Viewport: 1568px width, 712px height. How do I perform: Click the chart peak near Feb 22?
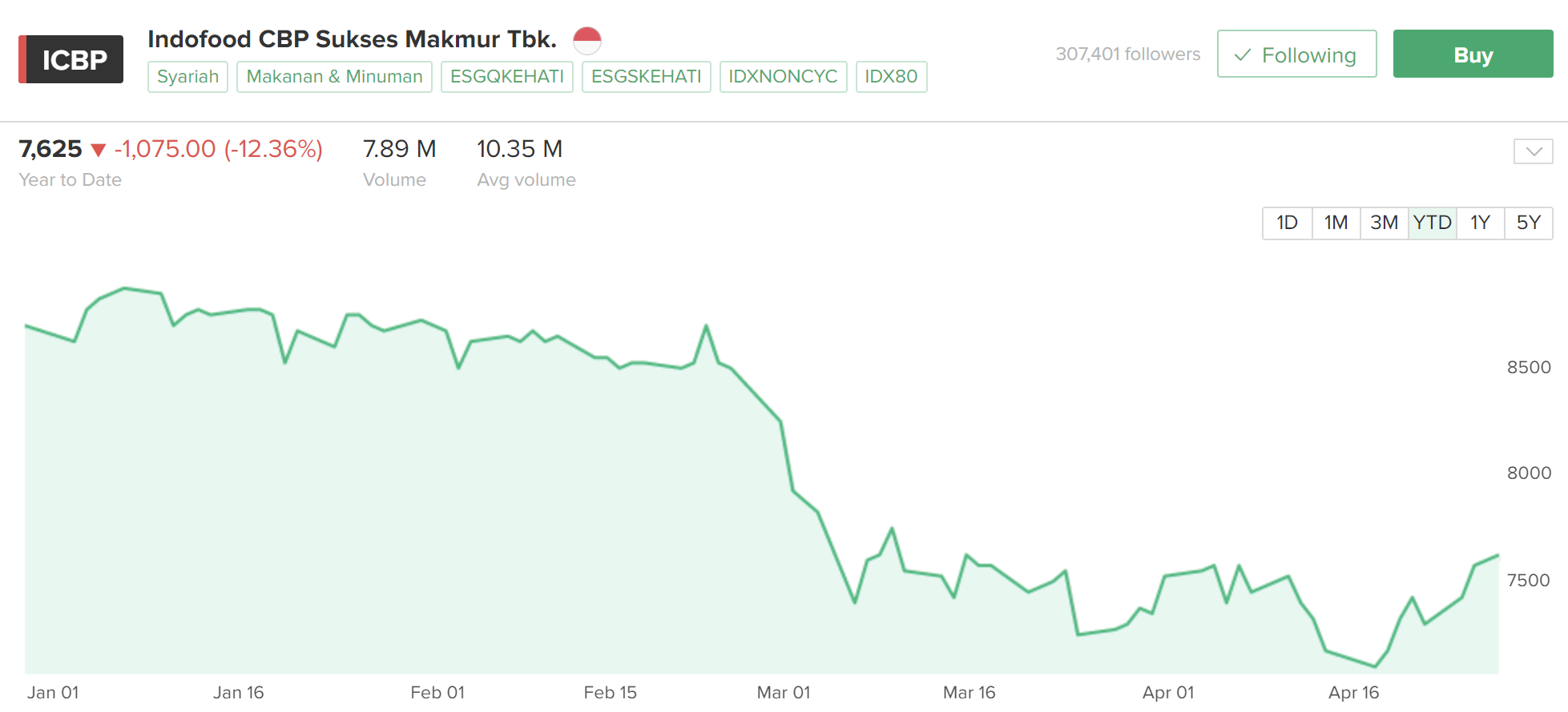point(706,326)
